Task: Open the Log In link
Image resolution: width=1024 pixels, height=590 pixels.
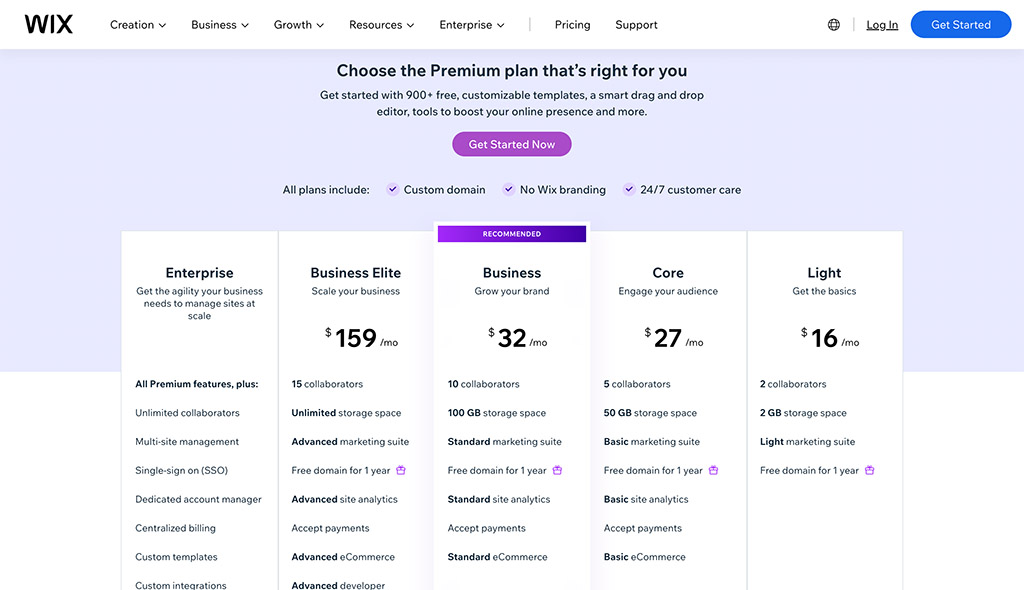Action: [x=881, y=24]
